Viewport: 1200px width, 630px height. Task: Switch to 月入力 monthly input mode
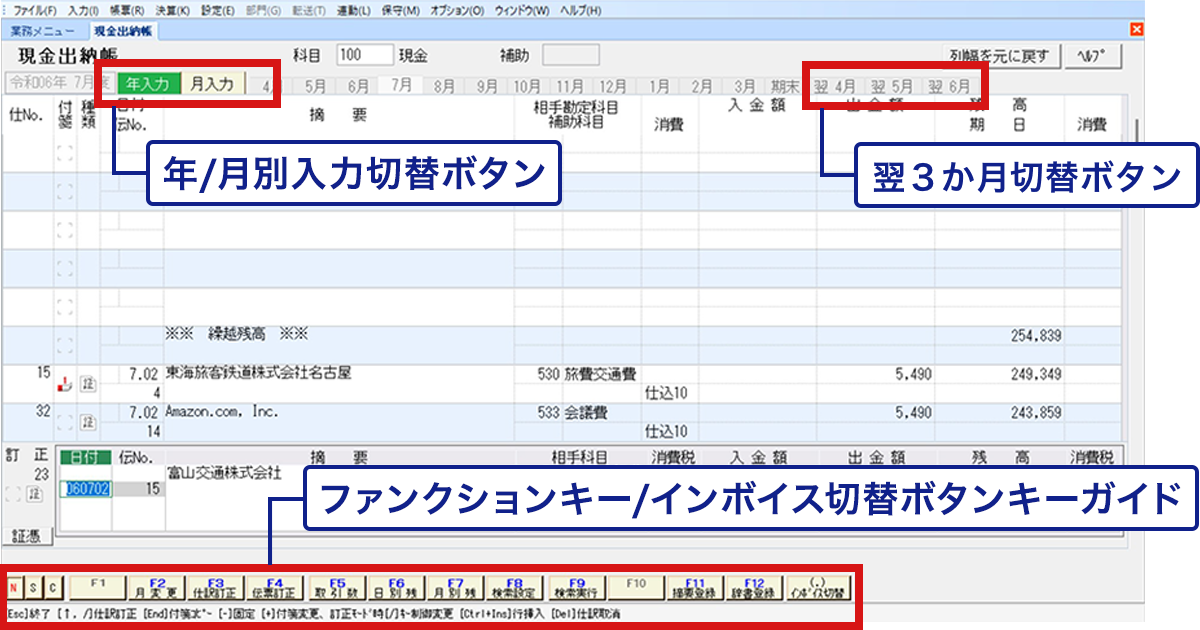coord(211,84)
